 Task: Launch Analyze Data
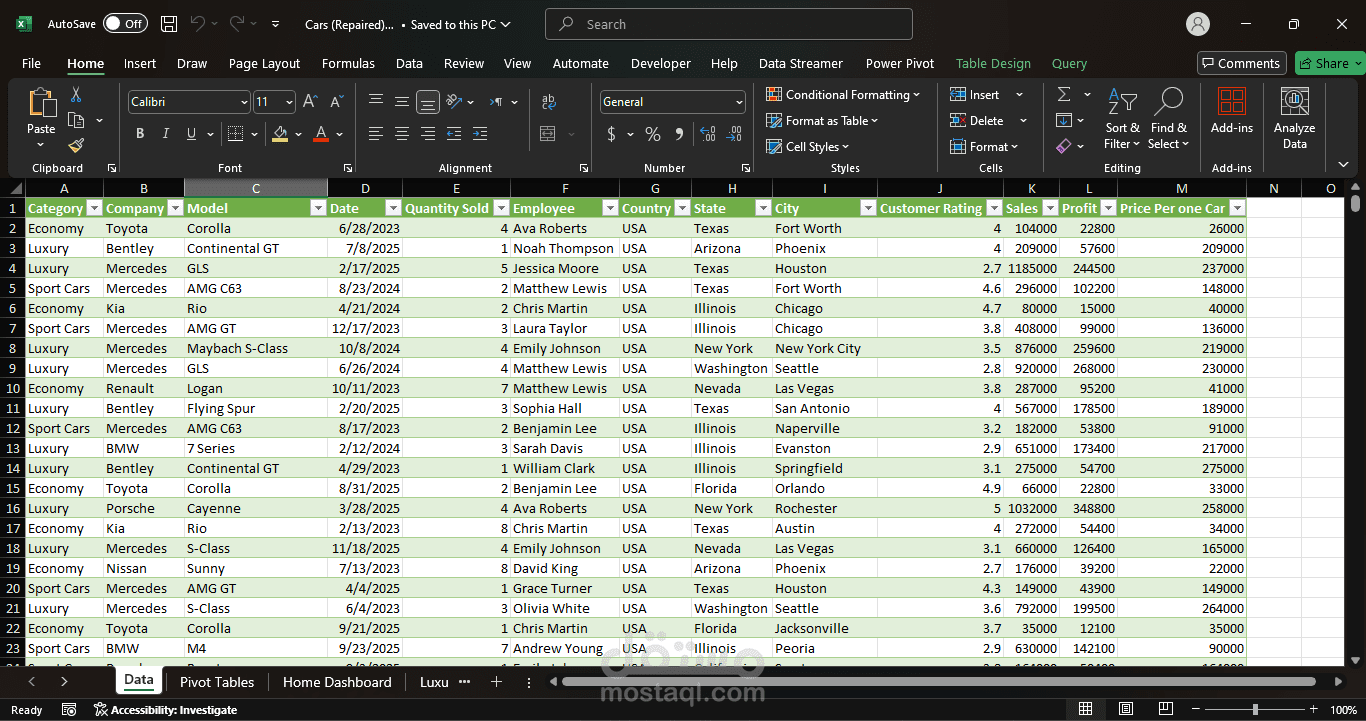1294,119
